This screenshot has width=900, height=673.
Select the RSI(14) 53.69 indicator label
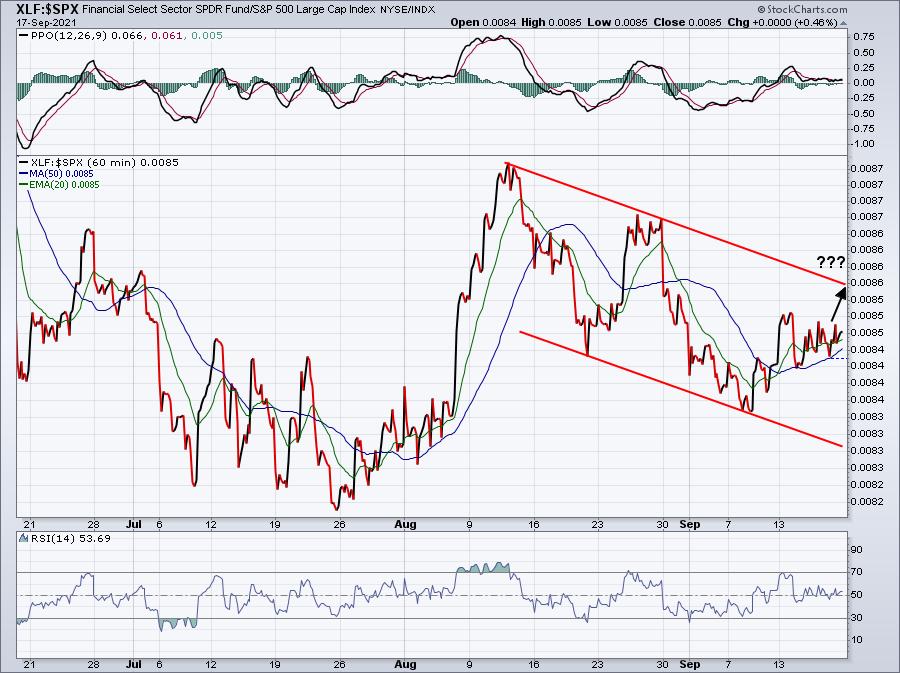click(x=71, y=538)
